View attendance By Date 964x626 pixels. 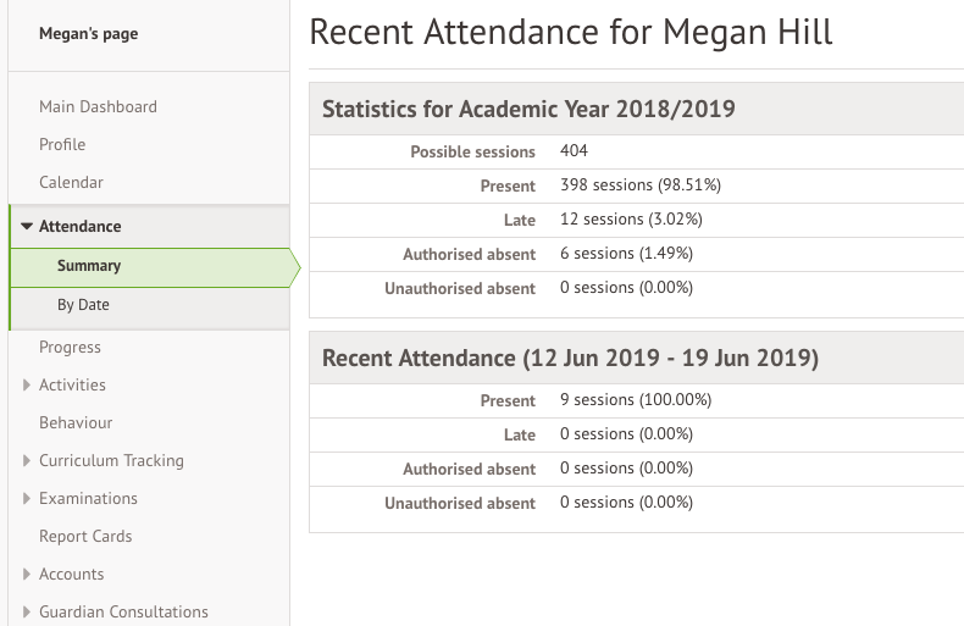coord(83,305)
